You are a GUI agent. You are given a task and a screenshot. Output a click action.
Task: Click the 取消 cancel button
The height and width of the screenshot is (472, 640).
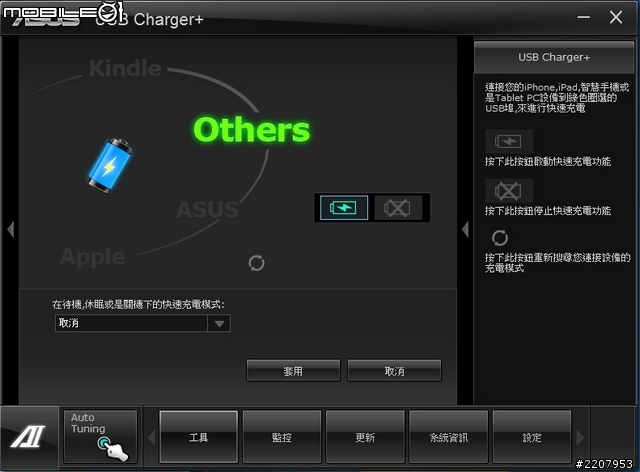coord(394,371)
